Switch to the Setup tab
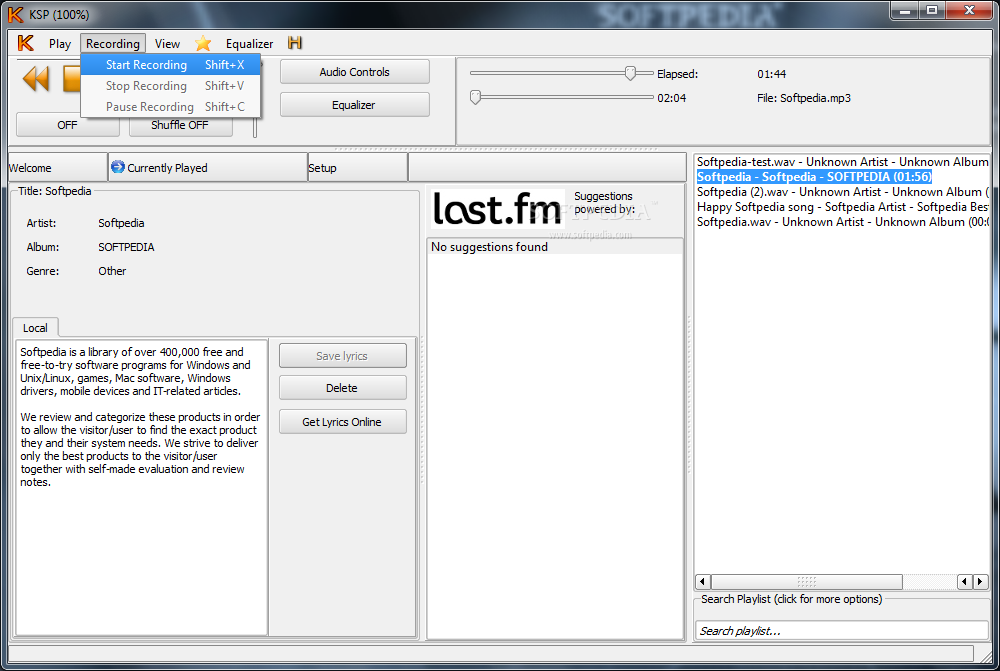The height and width of the screenshot is (671, 1000). (x=357, y=167)
